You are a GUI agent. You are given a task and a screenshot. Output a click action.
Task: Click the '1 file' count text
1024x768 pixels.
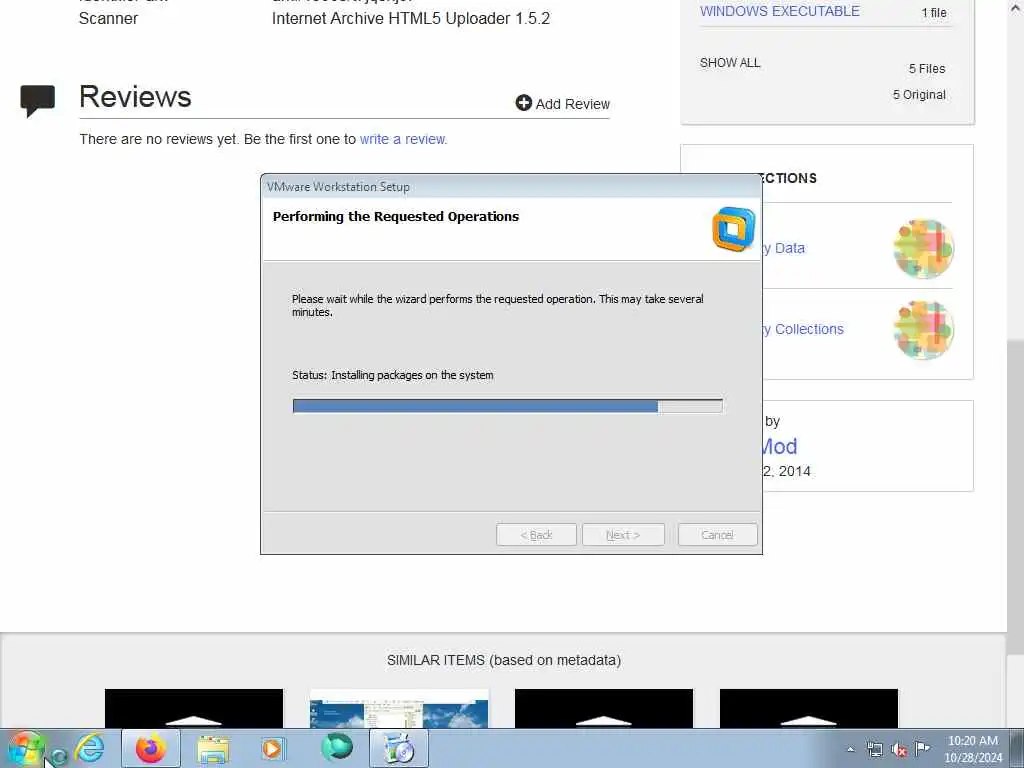click(934, 12)
